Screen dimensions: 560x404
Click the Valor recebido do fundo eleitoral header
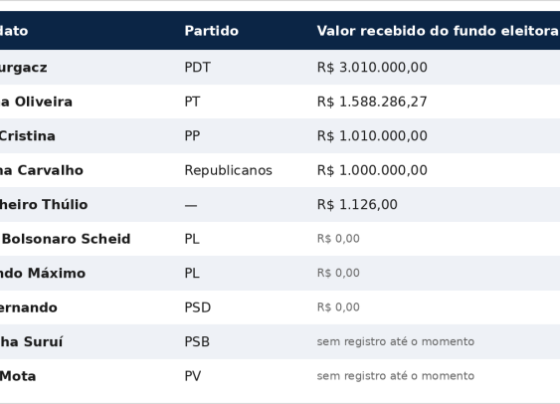(438, 31)
